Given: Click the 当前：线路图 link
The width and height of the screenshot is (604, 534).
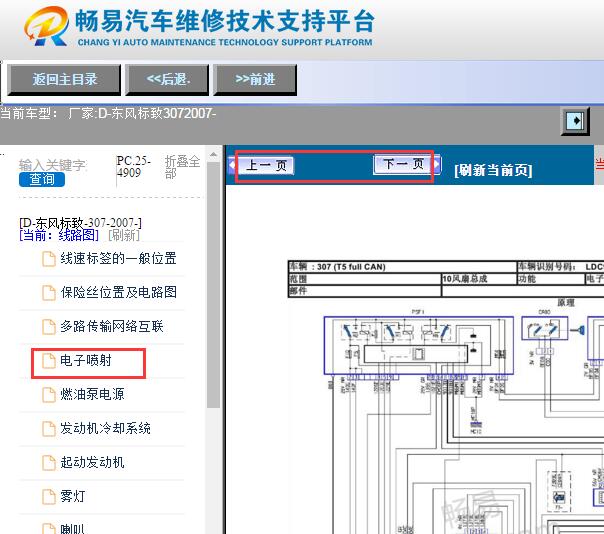Looking at the screenshot, I should pos(59,235).
